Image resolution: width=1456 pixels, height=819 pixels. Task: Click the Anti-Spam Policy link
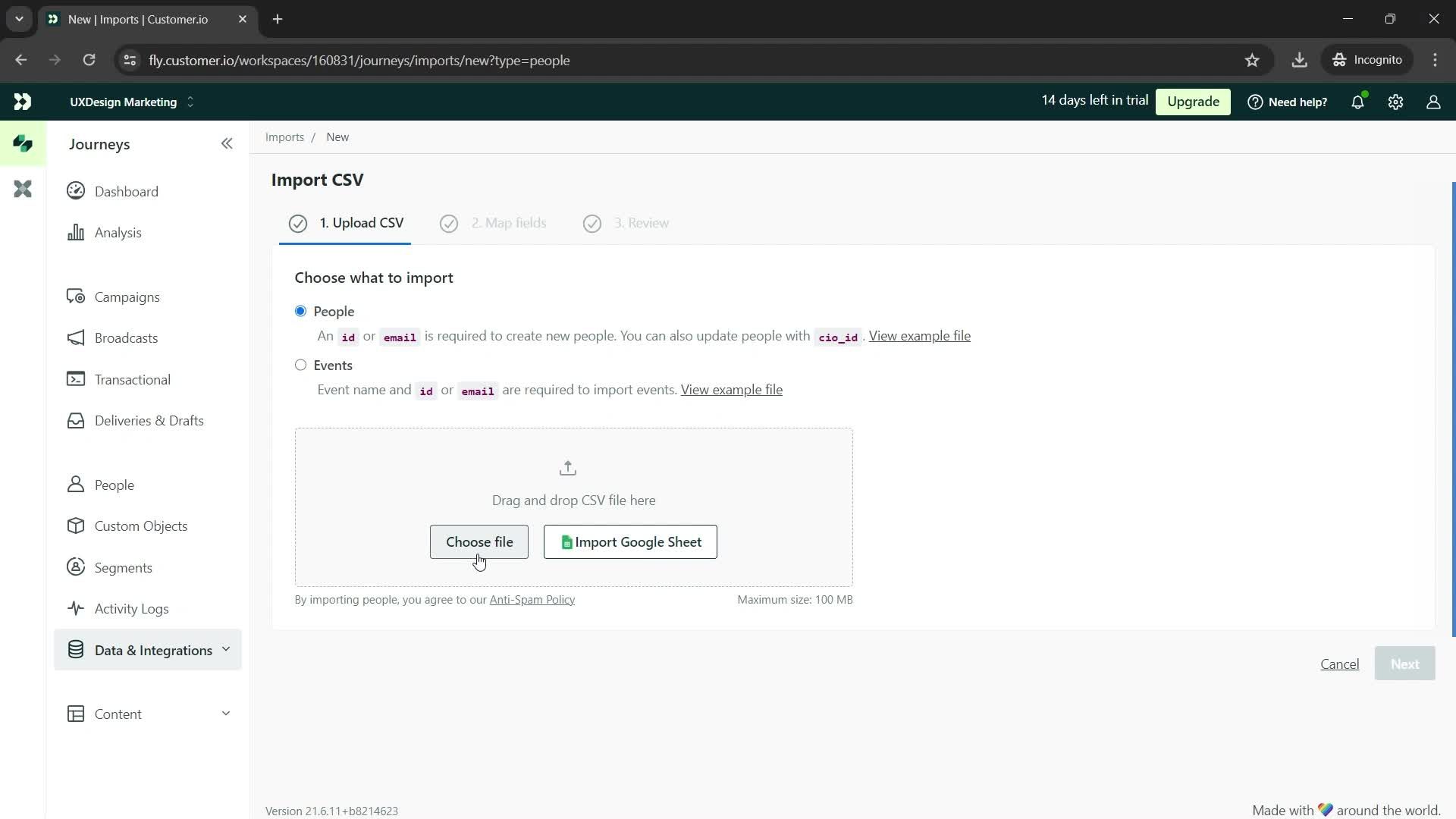coord(532,599)
